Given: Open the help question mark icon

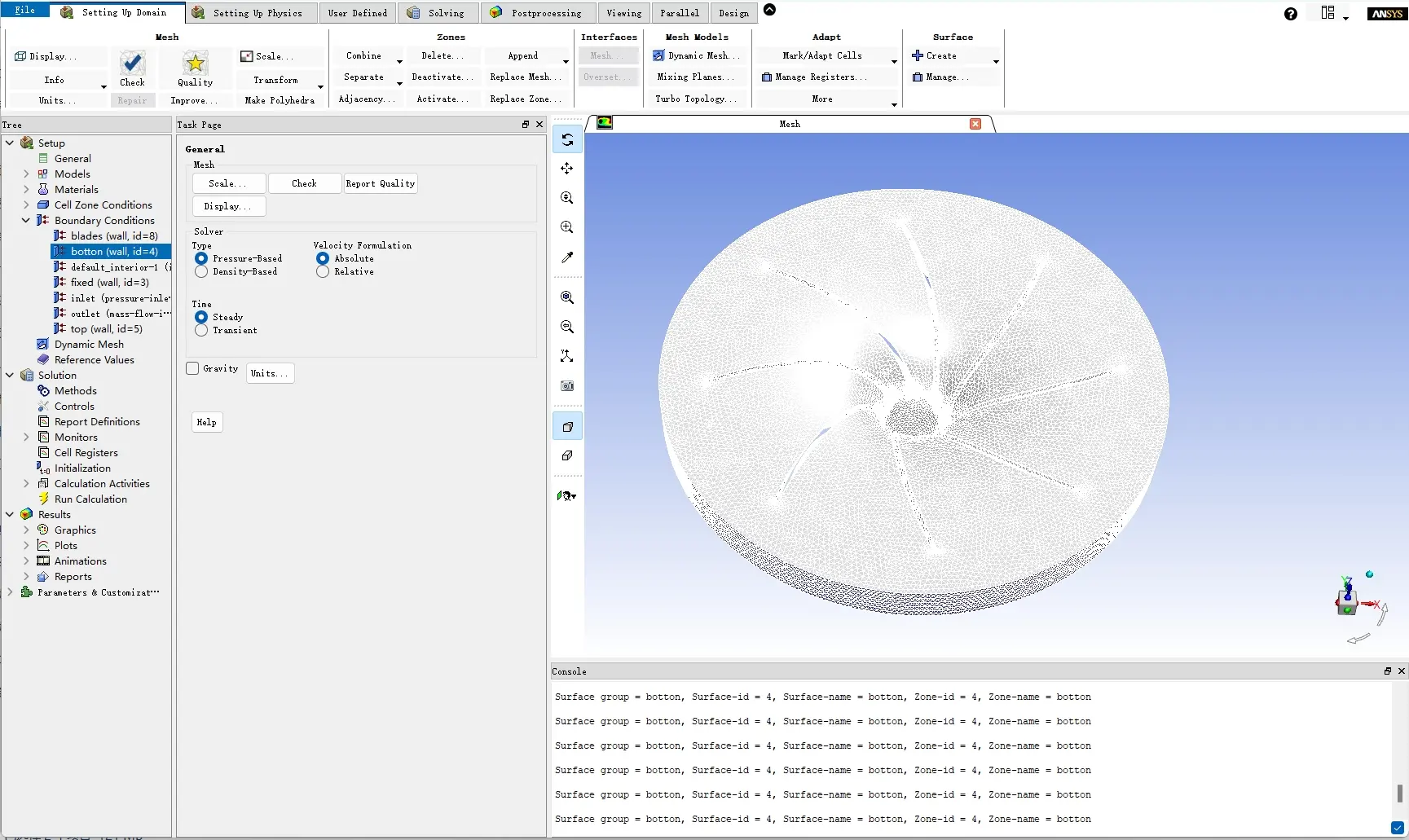Looking at the screenshot, I should click(1291, 14).
